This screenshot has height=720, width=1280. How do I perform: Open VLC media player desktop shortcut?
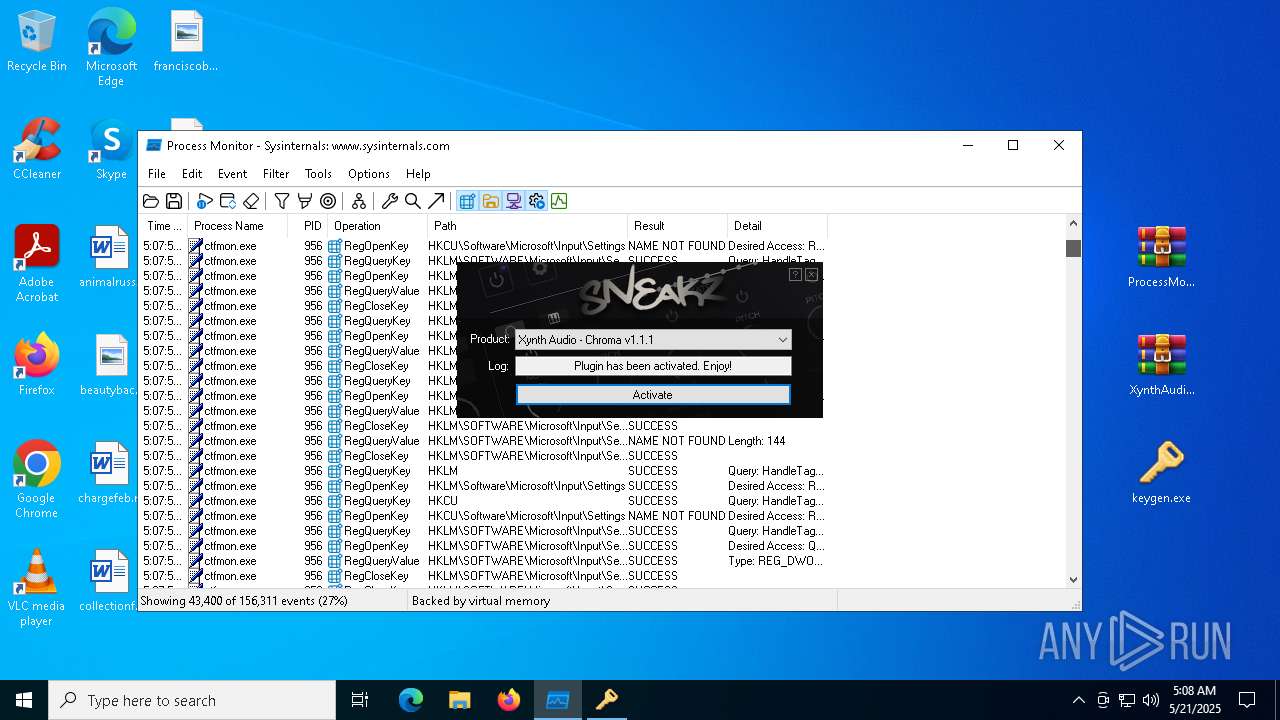click(37, 588)
